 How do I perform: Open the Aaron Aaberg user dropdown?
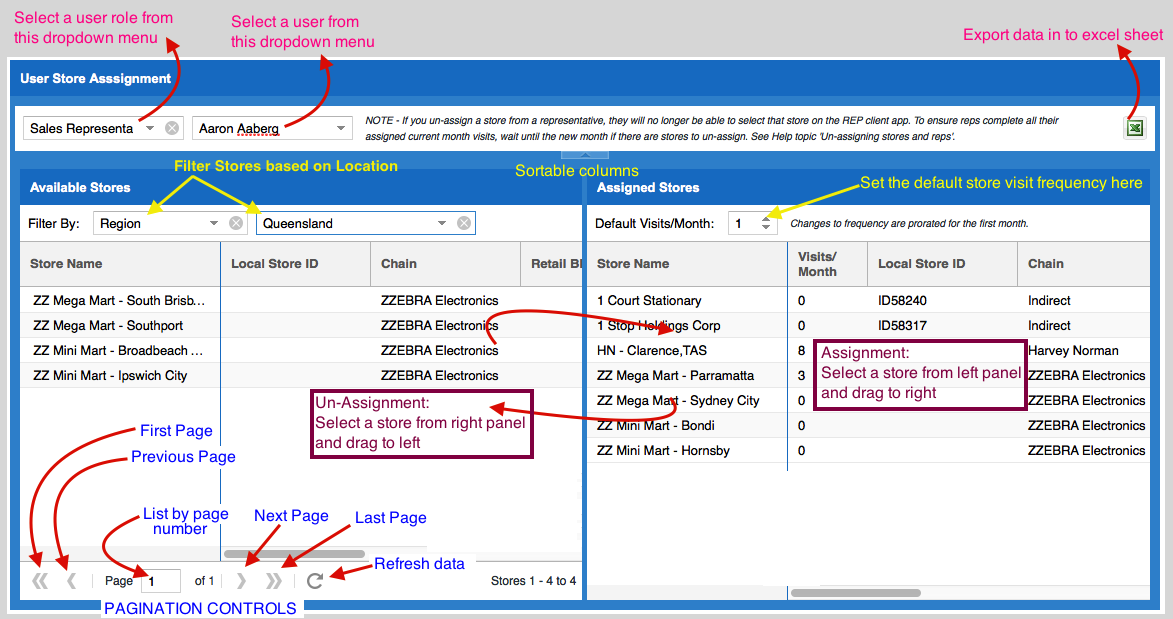click(341, 128)
